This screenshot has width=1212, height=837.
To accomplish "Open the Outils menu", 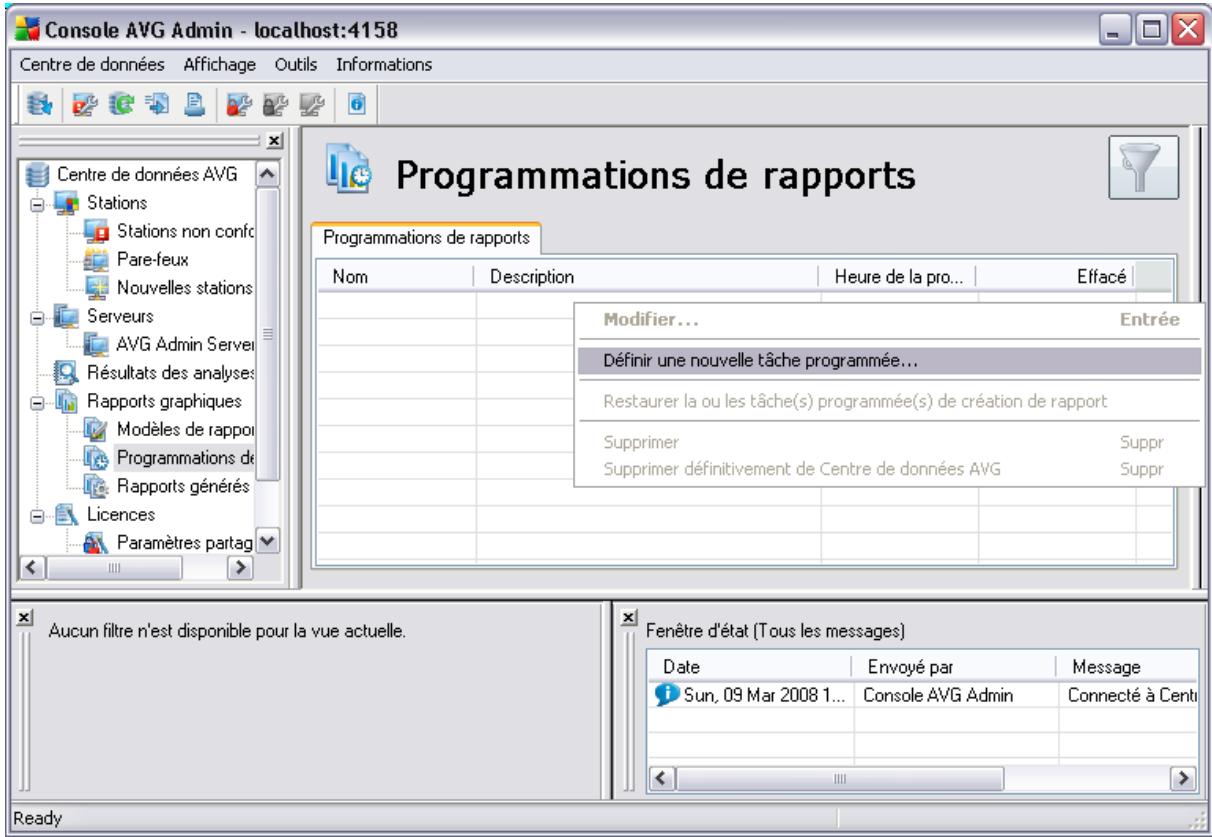I will pos(298,65).
